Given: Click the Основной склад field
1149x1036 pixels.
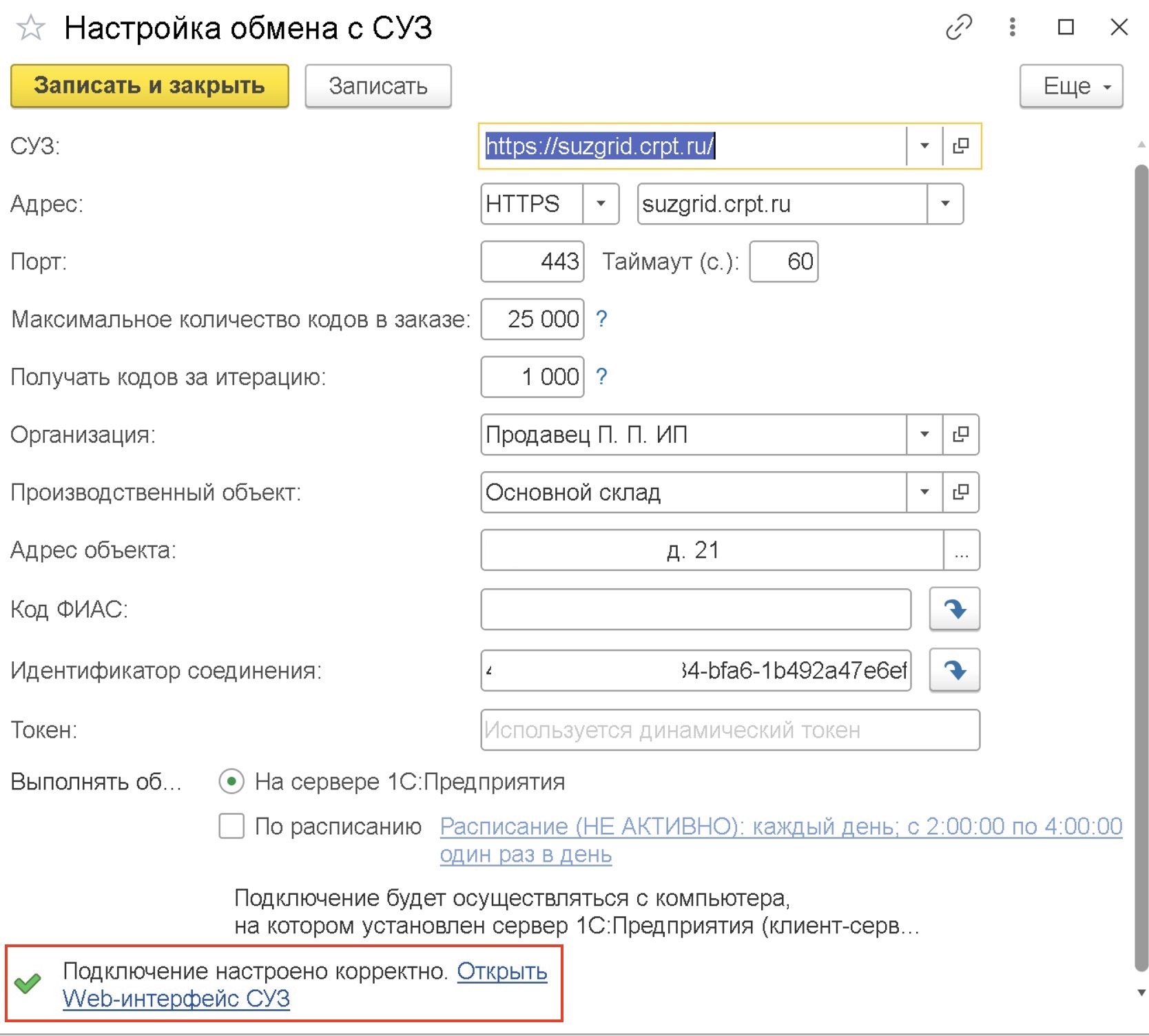Looking at the screenshot, I should 694,492.
